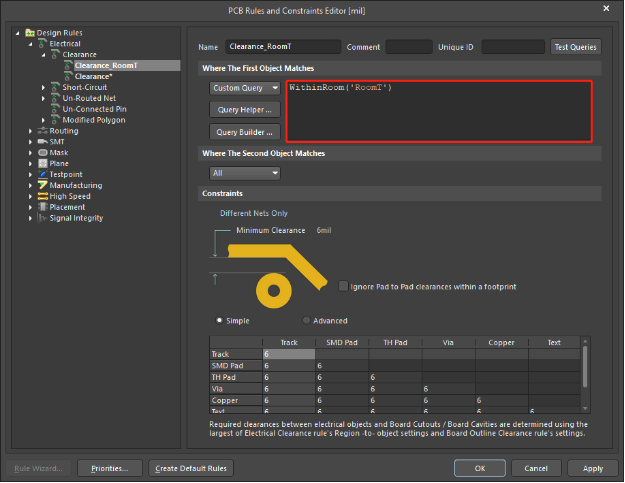
Task: Select the Un-Connected Pin tree item
Action: point(94,109)
